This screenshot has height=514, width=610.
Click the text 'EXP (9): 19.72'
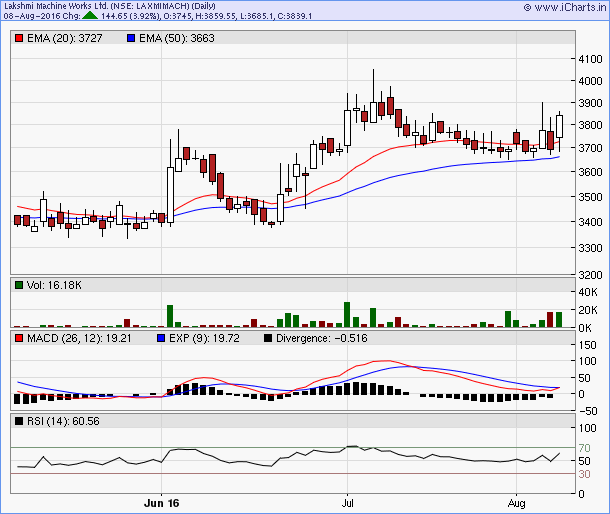(204, 338)
